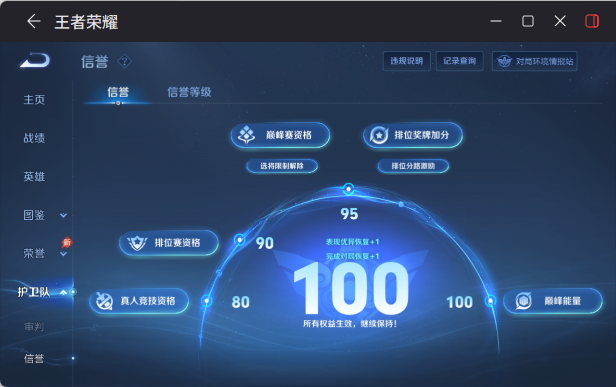Viewport: 616px width, 387px height.
Task: Click the arc node marker at 80
Action: tap(207, 301)
